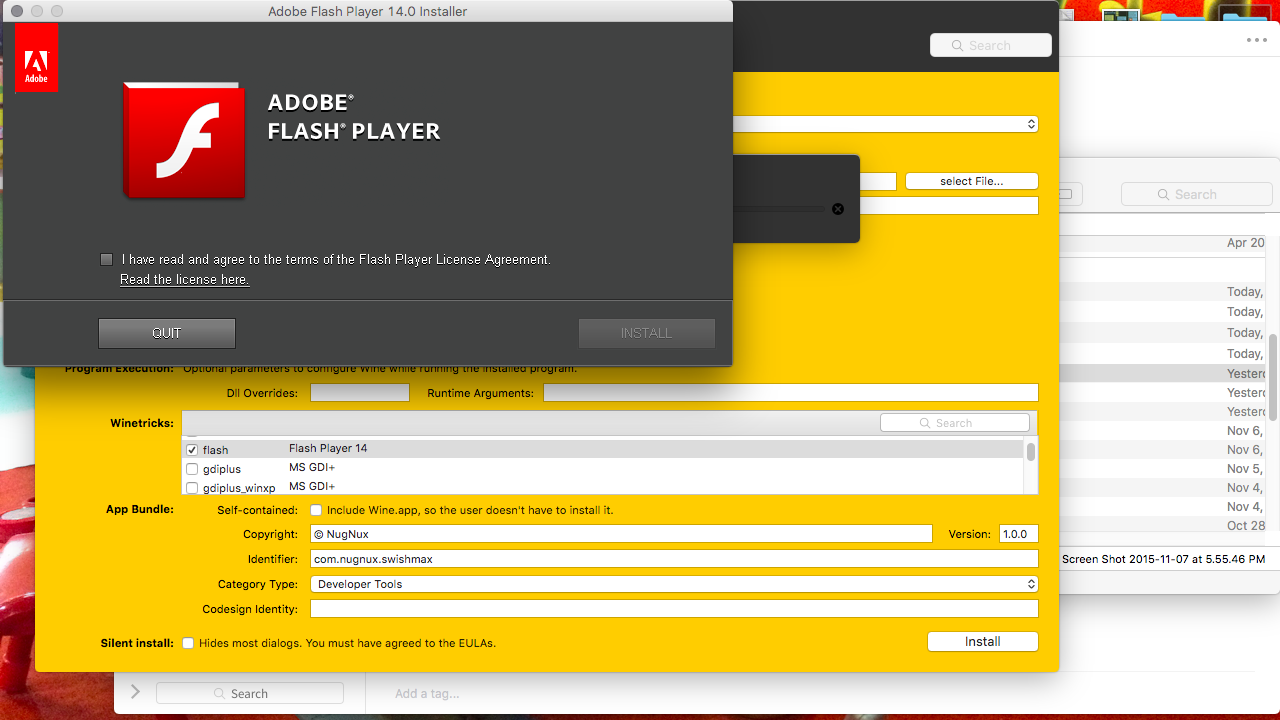Click the "Add a tag..." input field
This screenshot has height=720, width=1280.
click(x=427, y=693)
